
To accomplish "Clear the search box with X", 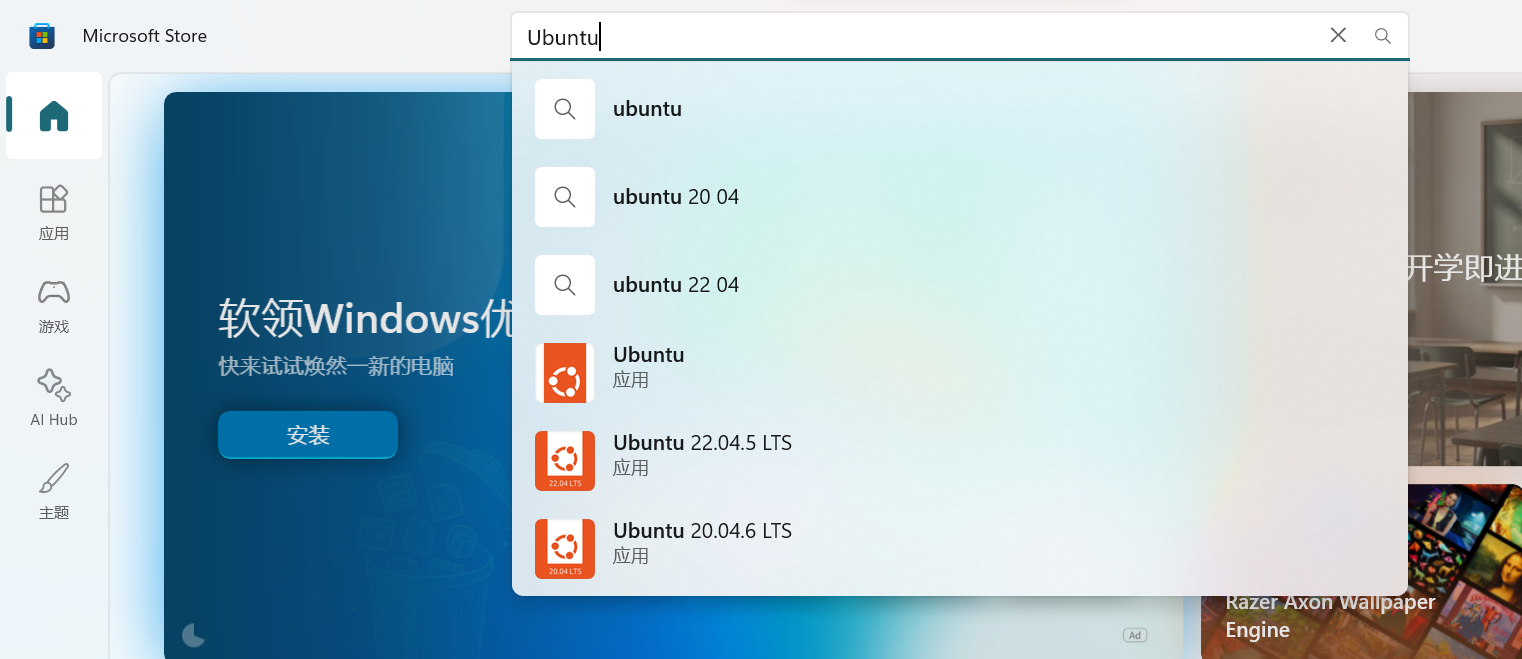I will (x=1338, y=36).
